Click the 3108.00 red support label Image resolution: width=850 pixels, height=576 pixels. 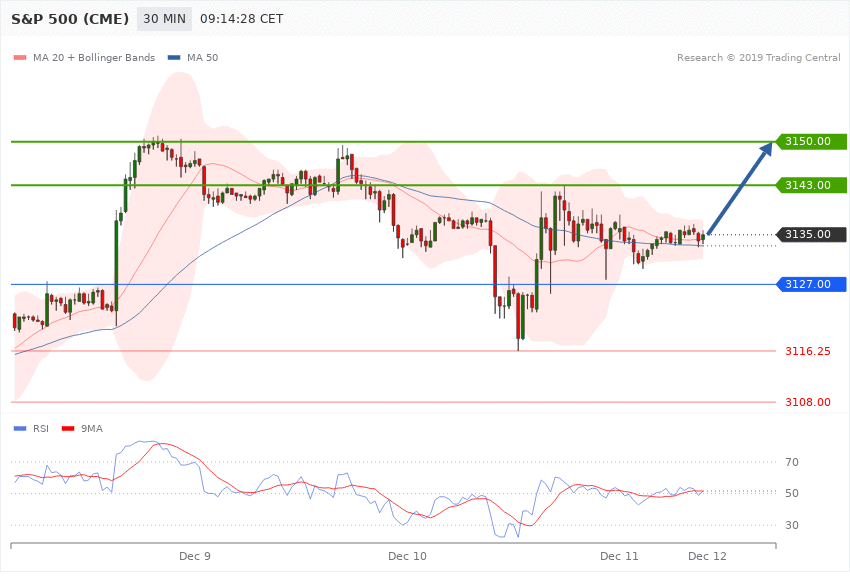pyautogui.click(x=808, y=403)
